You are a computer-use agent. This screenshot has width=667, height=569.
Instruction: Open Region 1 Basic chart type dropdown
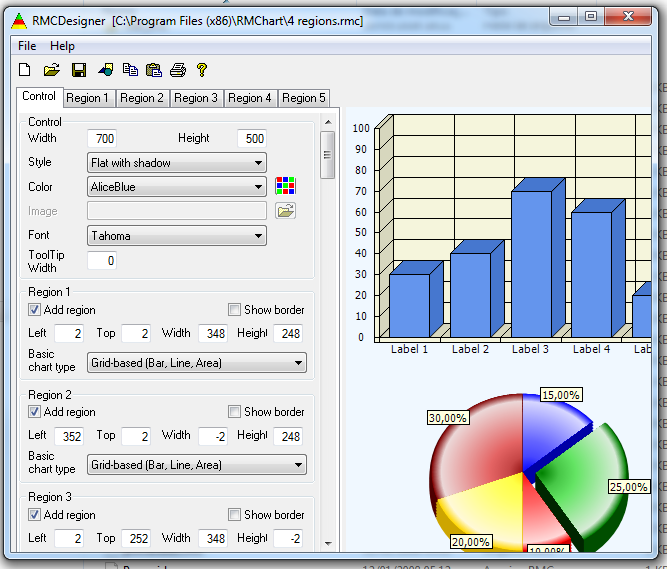coord(197,363)
